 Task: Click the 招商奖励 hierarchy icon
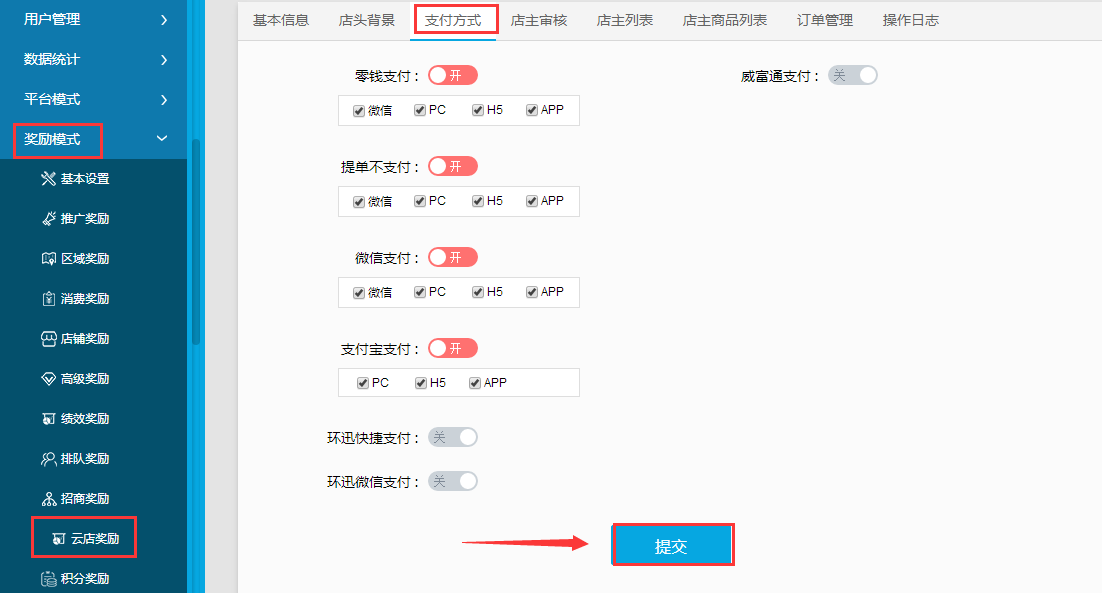pyautogui.click(x=48, y=499)
